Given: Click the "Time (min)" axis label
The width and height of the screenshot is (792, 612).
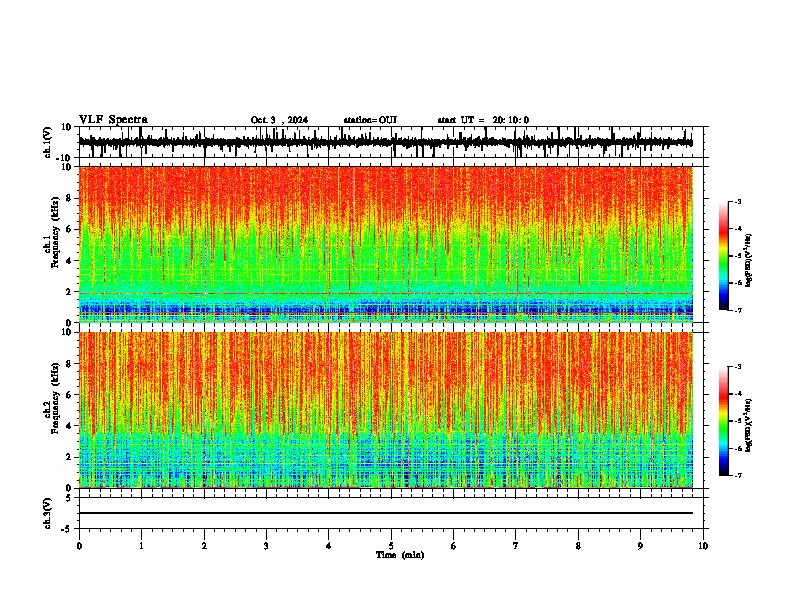Looking at the screenshot, I should coord(400,555).
